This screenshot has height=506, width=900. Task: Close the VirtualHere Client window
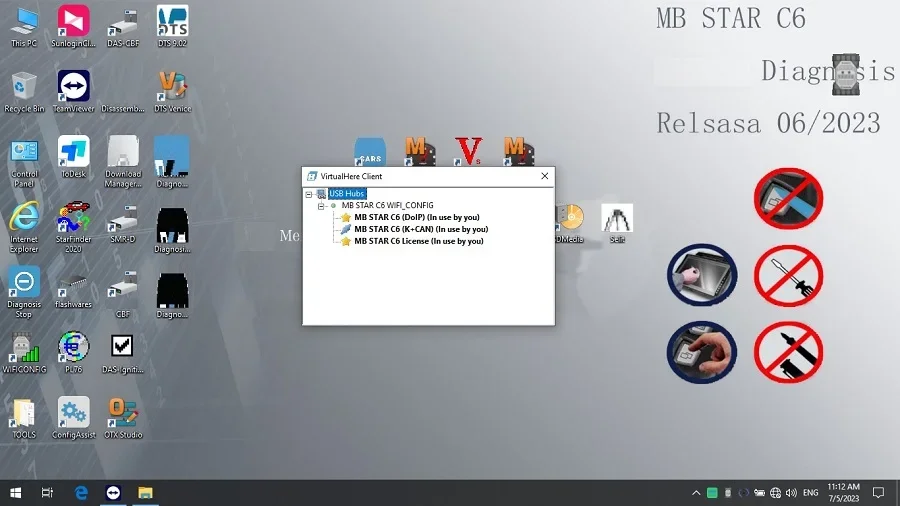coord(545,176)
